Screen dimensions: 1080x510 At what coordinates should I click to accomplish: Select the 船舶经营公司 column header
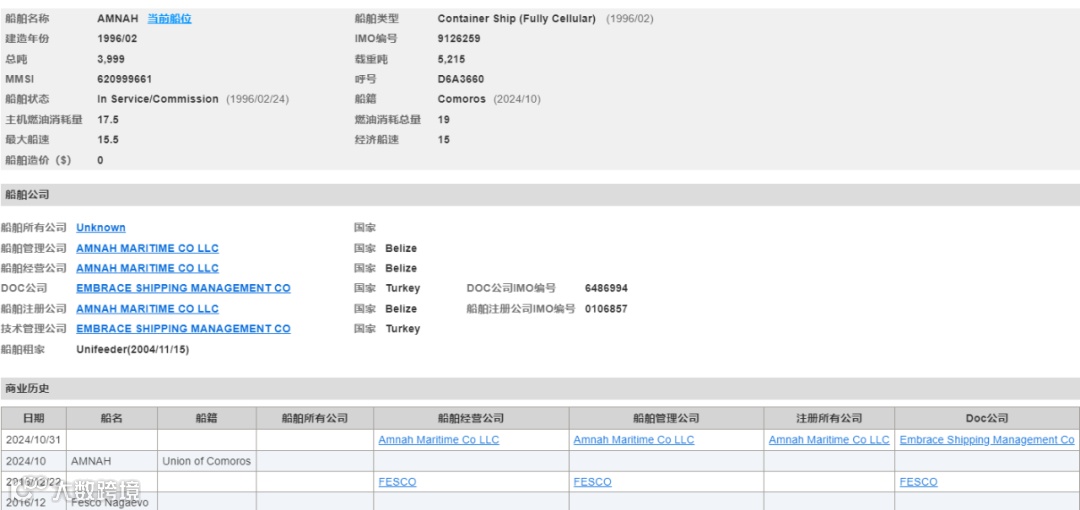(x=471, y=418)
